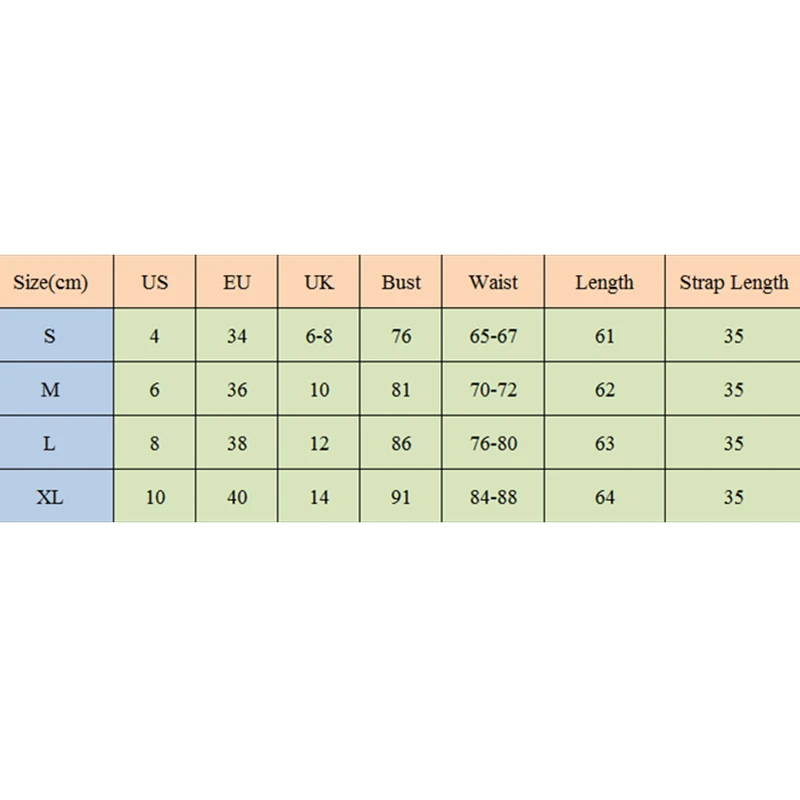Select the length value 64 cell
Image resolution: width=800 pixels, height=800 pixels.
coord(605,497)
